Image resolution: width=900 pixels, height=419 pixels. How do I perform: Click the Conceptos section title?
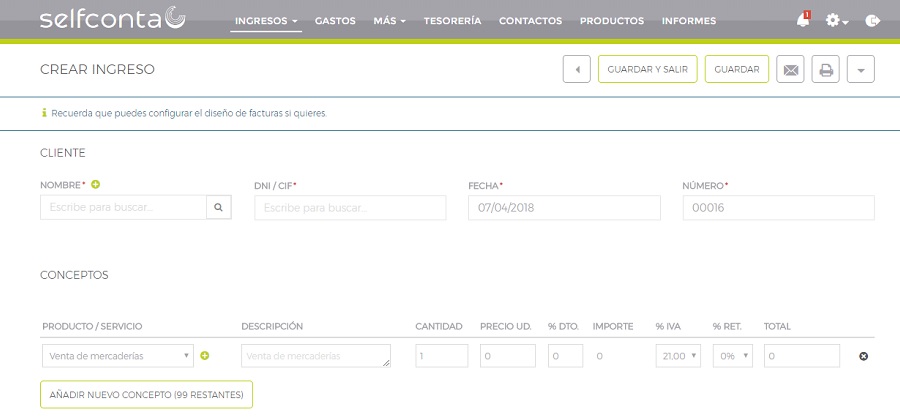[x=74, y=275]
